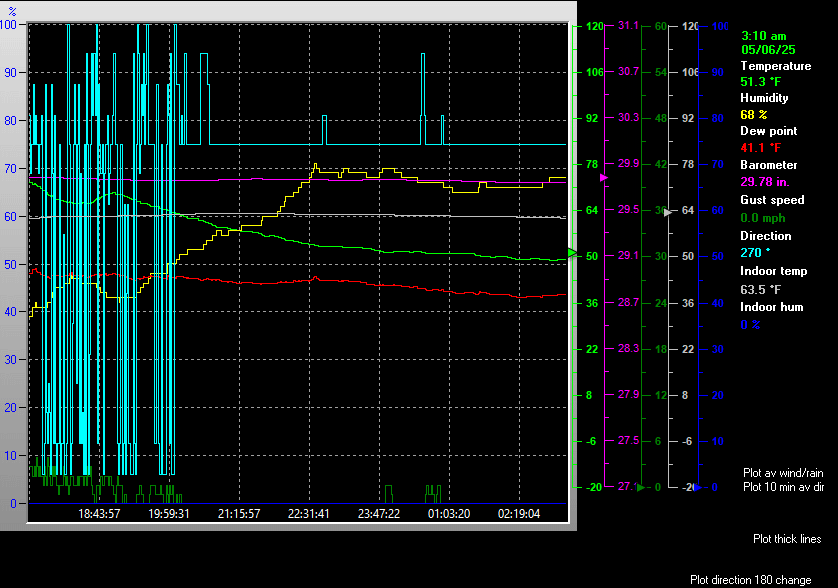The width and height of the screenshot is (838, 588).
Task: Click the time label 18:43:57
Action: coord(99,514)
